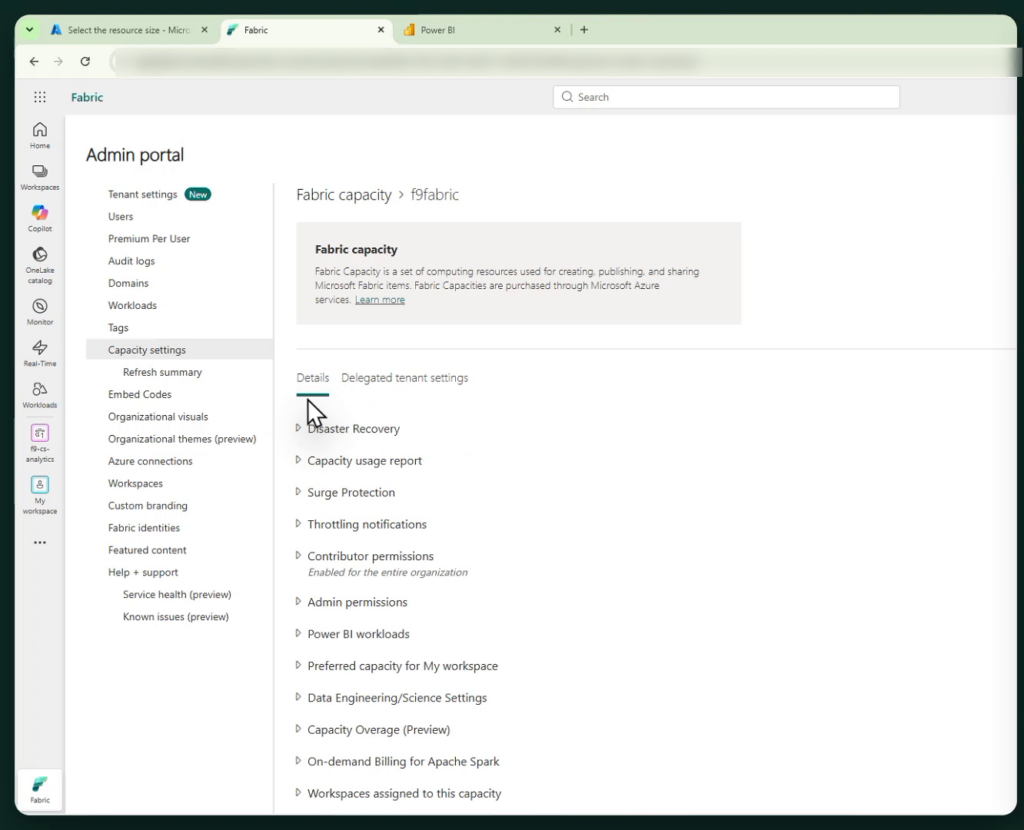Expand Preferred capacity for My workspace
This screenshot has height=830, width=1024.
(x=396, y=666)
